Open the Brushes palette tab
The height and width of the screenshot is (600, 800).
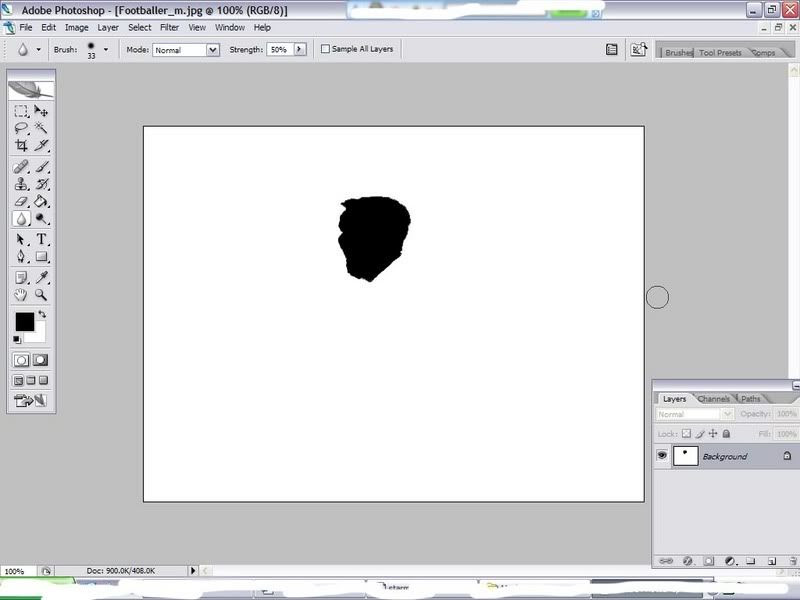point(678,53)
